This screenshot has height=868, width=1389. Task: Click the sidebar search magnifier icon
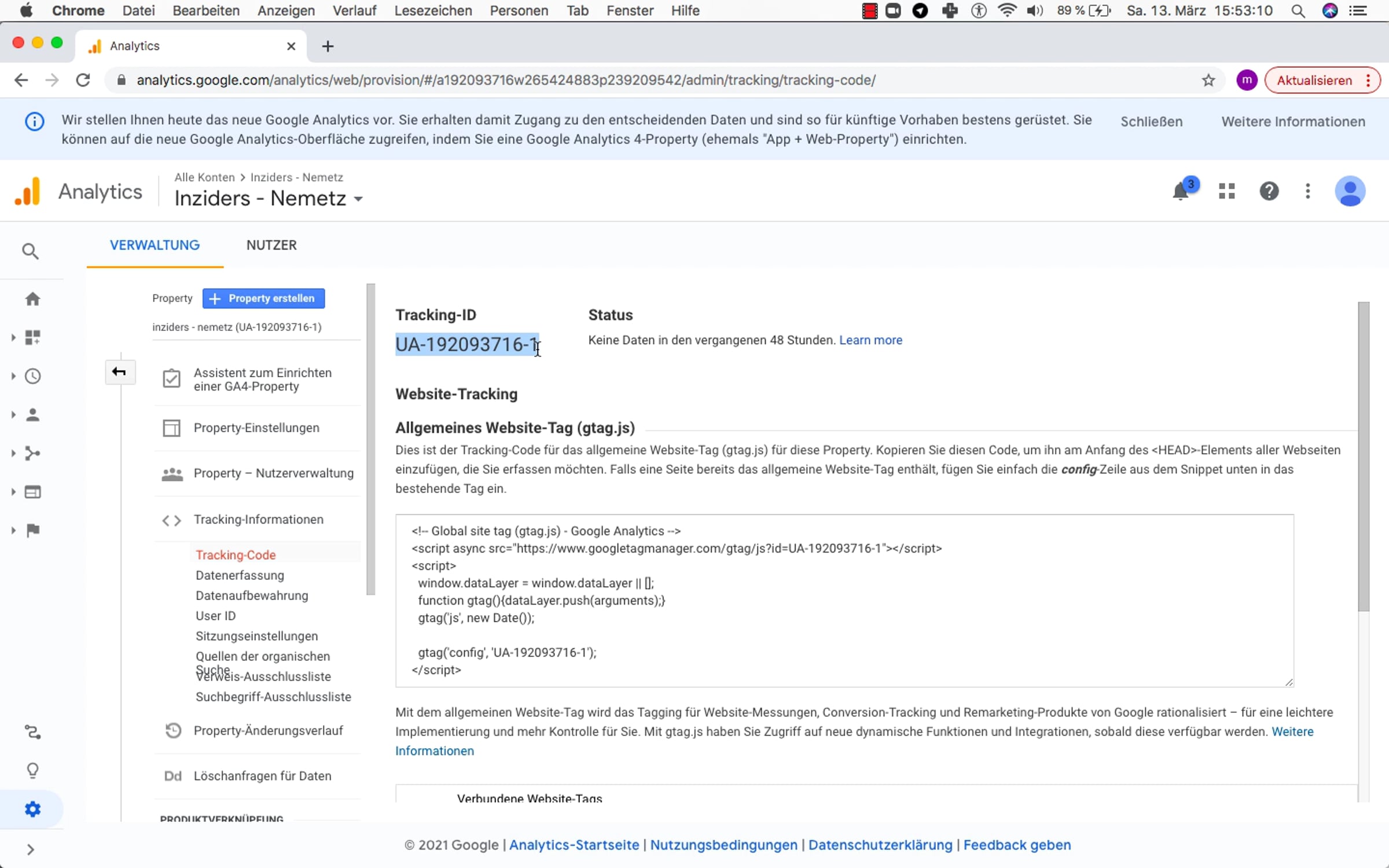point(31,251)
